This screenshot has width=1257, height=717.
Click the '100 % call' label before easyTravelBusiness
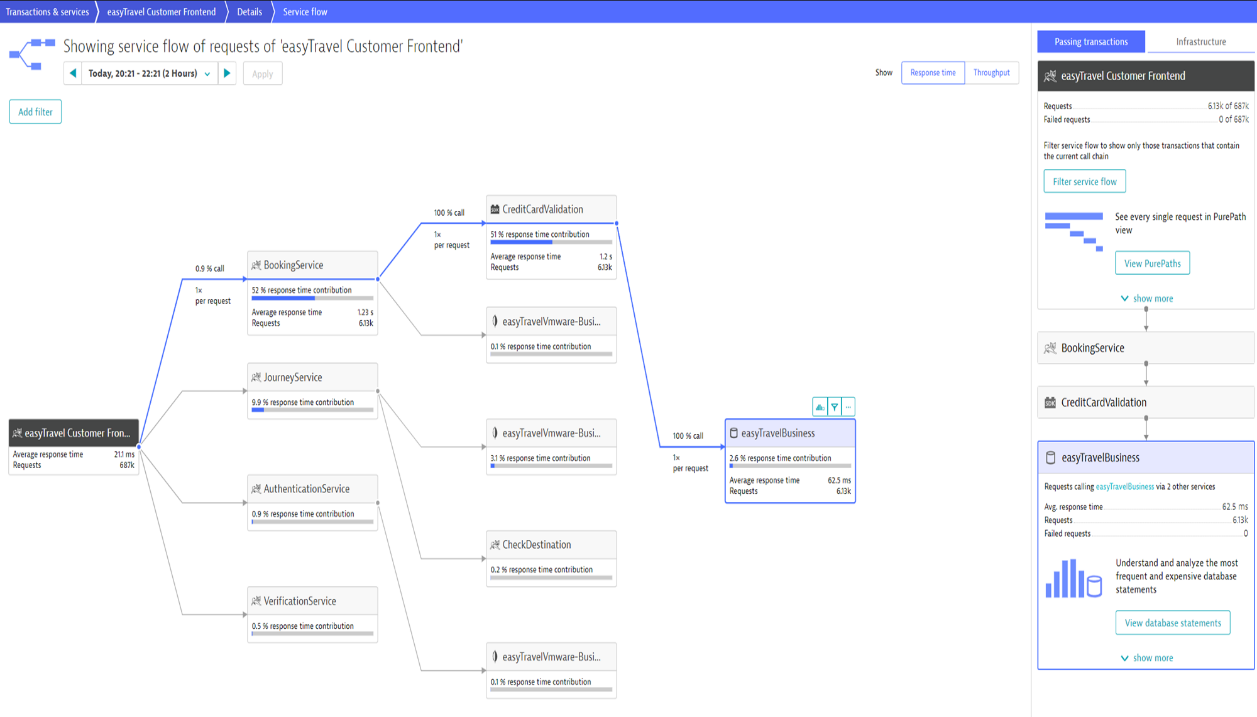pos(688,436)
